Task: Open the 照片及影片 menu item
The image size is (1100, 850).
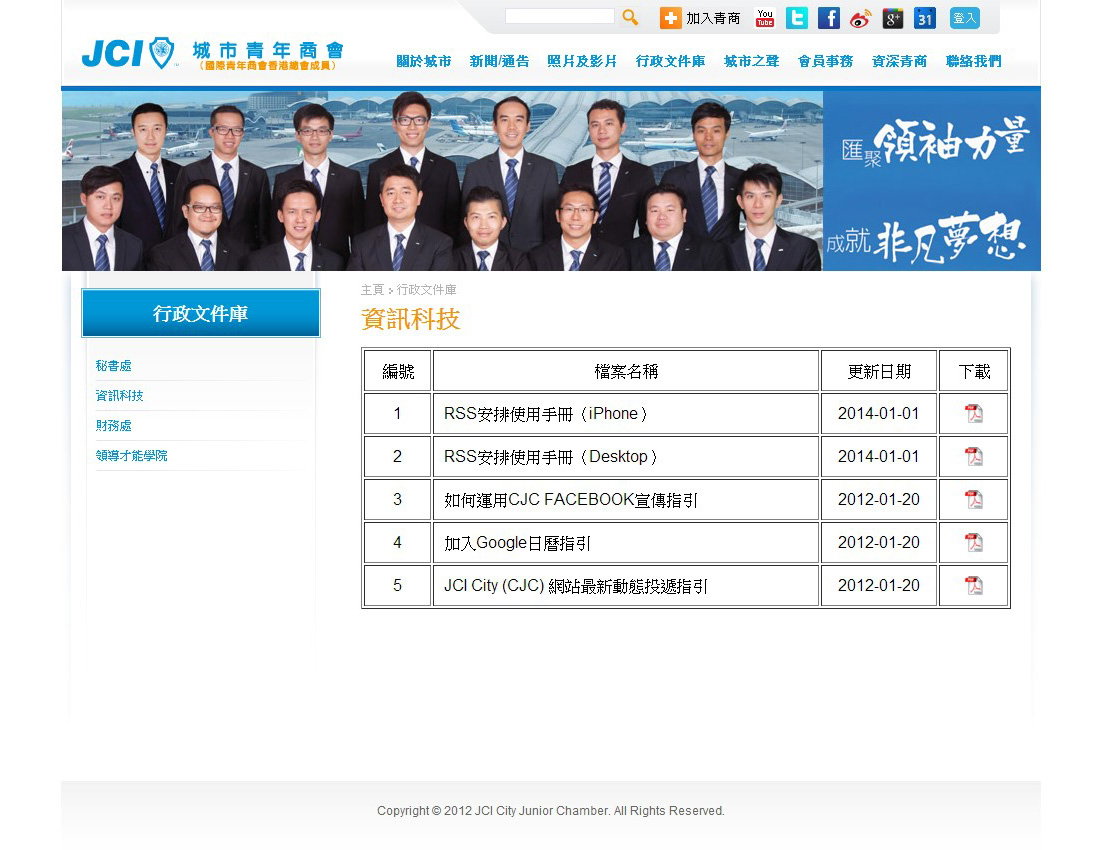Action: coord(582,61)
